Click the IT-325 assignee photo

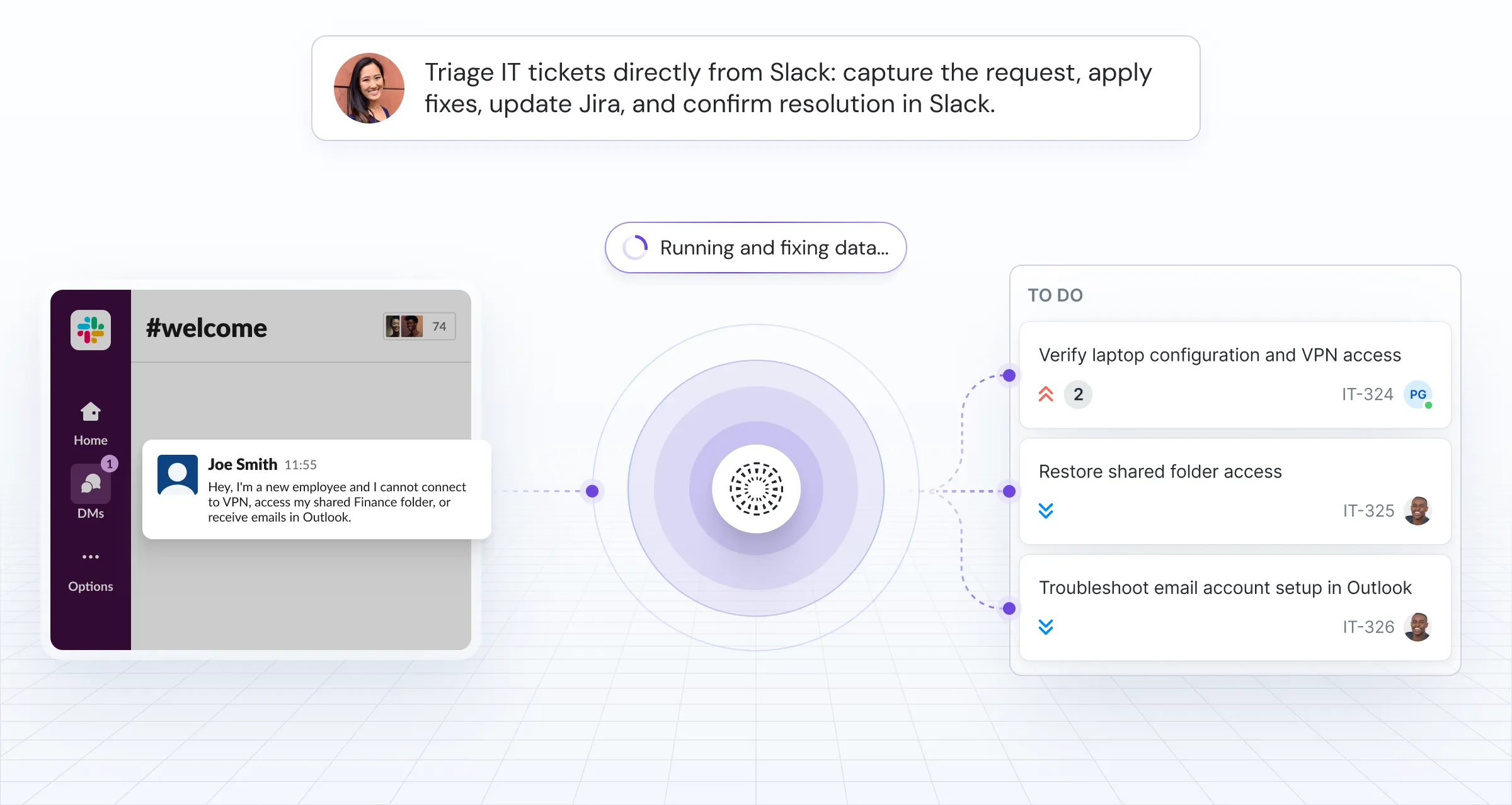[1417, 510]
